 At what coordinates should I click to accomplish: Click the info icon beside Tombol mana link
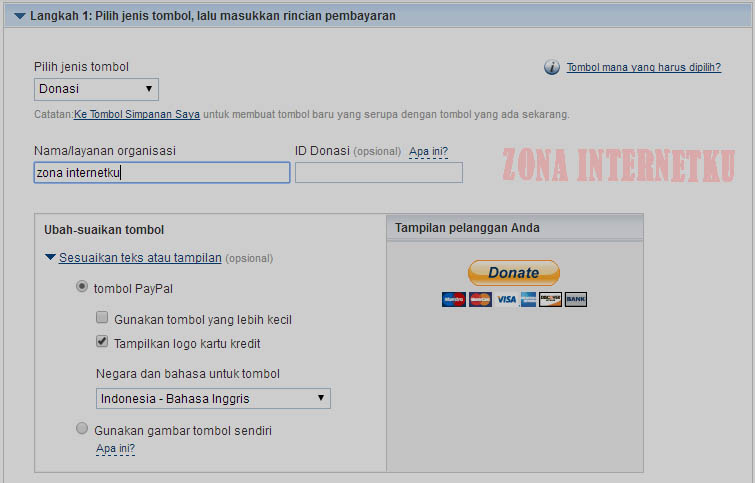(x=552, y=67)
